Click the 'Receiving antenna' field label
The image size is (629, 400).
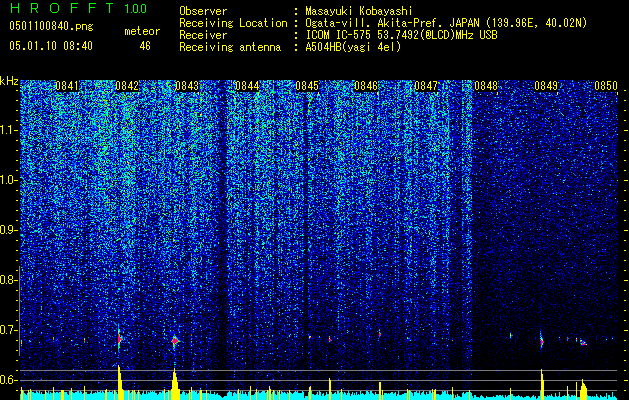pos(230,47)
